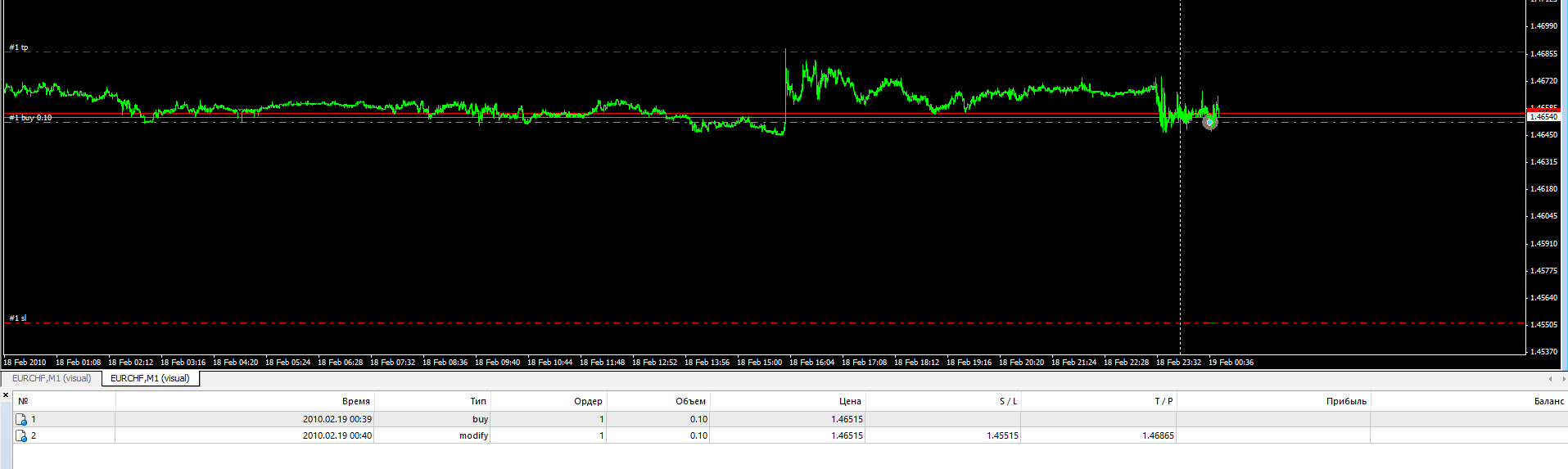Select the active EURCHF,M1 (visual) tab
The width and height of the screenshot is (1568, 469).
click(150, 378)
